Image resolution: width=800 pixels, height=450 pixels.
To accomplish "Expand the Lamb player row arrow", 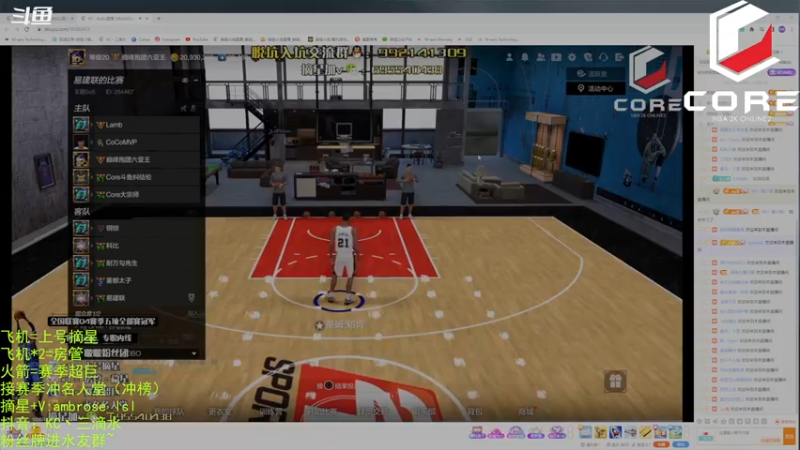I will [92, 124].
